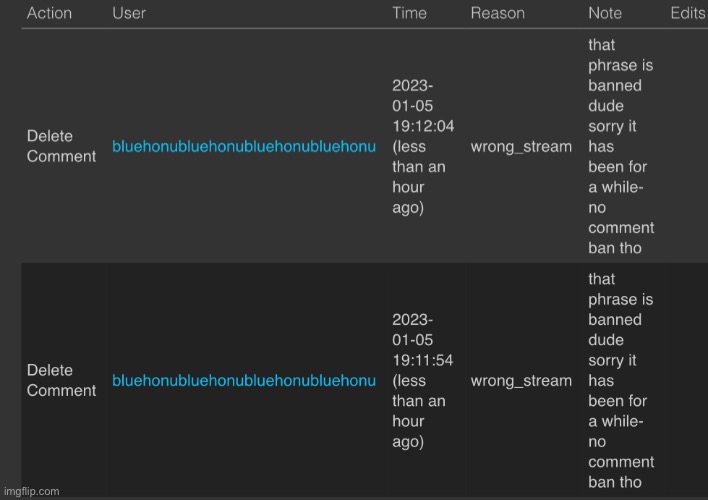The height and width of the screenshot is (500, 708).
Task: Click the Note column header
Action: pos(604,13)
